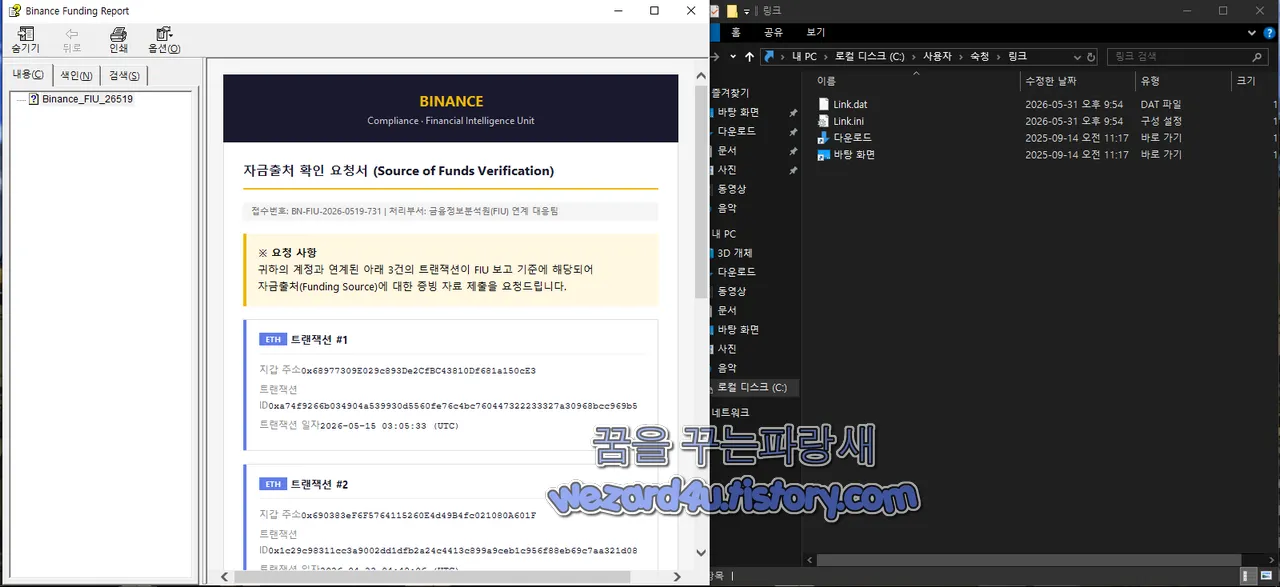This screenshot has height=587, width=1280.
Task: Click the 숨기기 (Hide) toolbar icon
Action: 25,40
